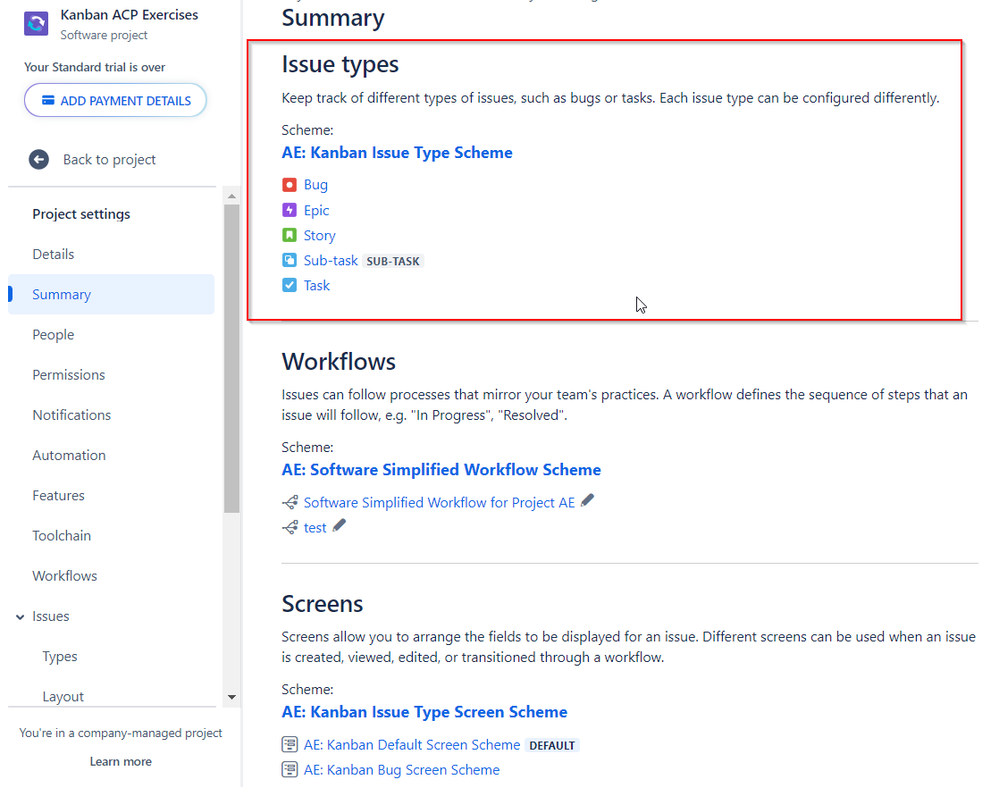Open the Issues sidebar item

coord(51,616)
